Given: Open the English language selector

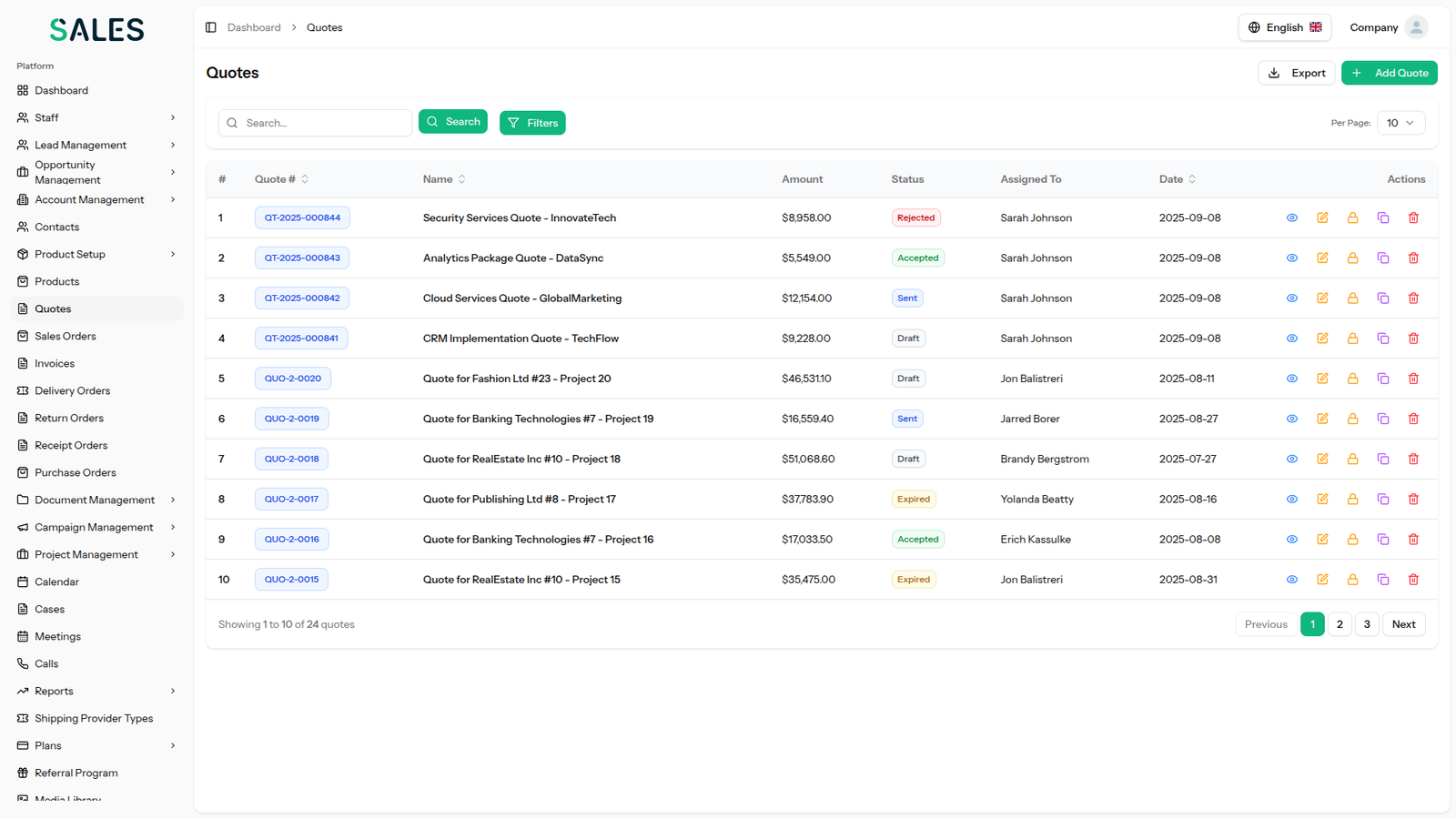Looking at the screenshot, I should point(1284,27).
